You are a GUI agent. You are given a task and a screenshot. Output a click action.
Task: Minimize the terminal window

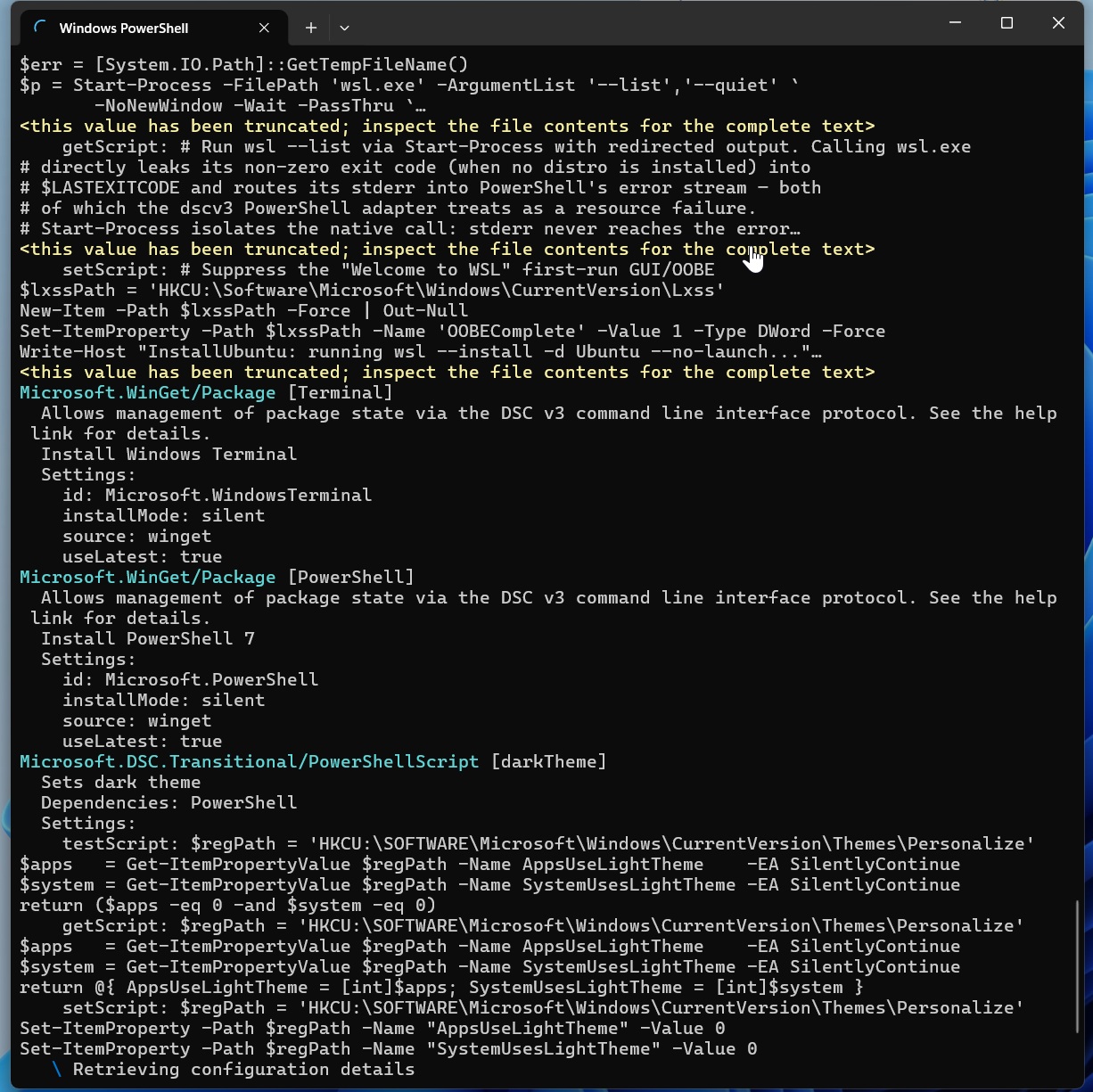click(955, 23)
